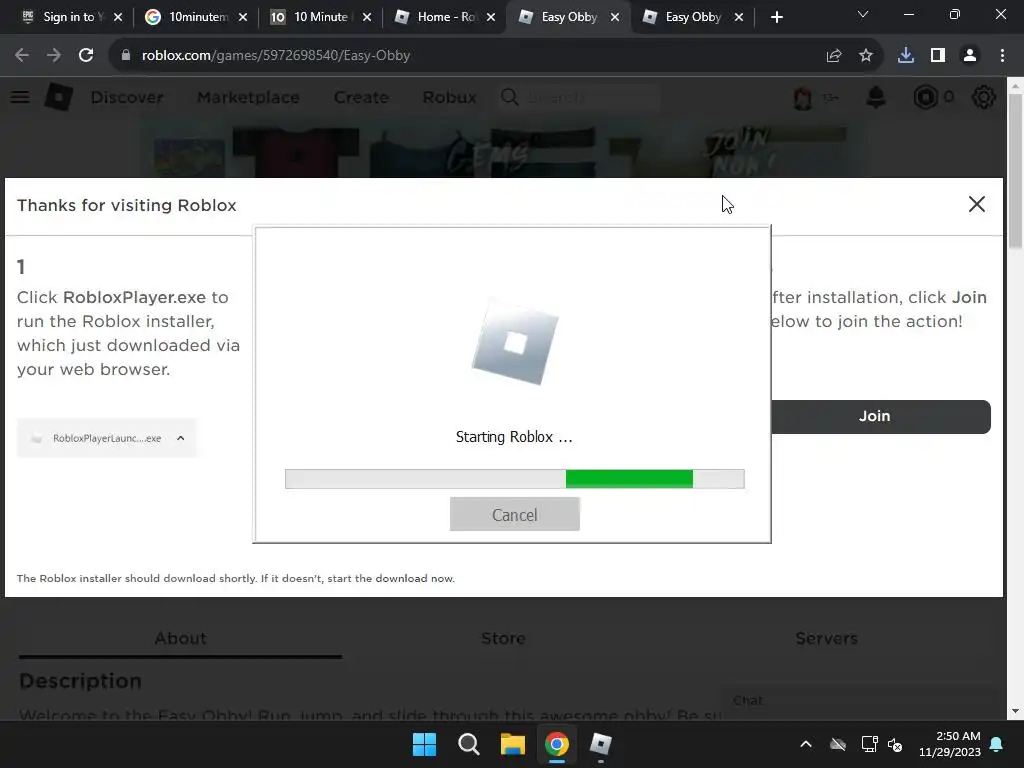Open Windows taskbar search
The width and height of the screenshot is (1024, 768).
pos(468,744)
